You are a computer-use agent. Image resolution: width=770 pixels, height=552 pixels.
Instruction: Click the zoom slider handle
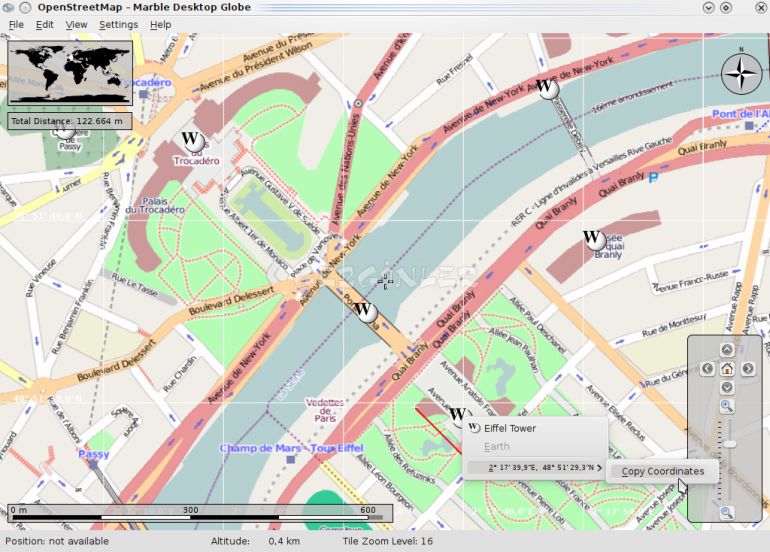pyautogui.click(x=730, y=444)
